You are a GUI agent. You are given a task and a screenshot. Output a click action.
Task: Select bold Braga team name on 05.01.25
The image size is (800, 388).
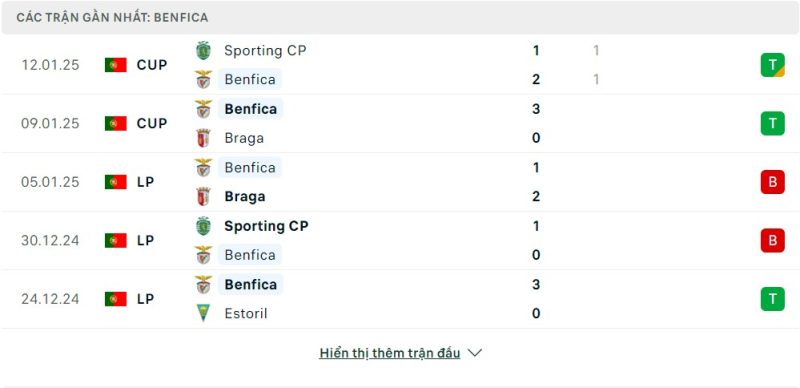coord(245,197)
